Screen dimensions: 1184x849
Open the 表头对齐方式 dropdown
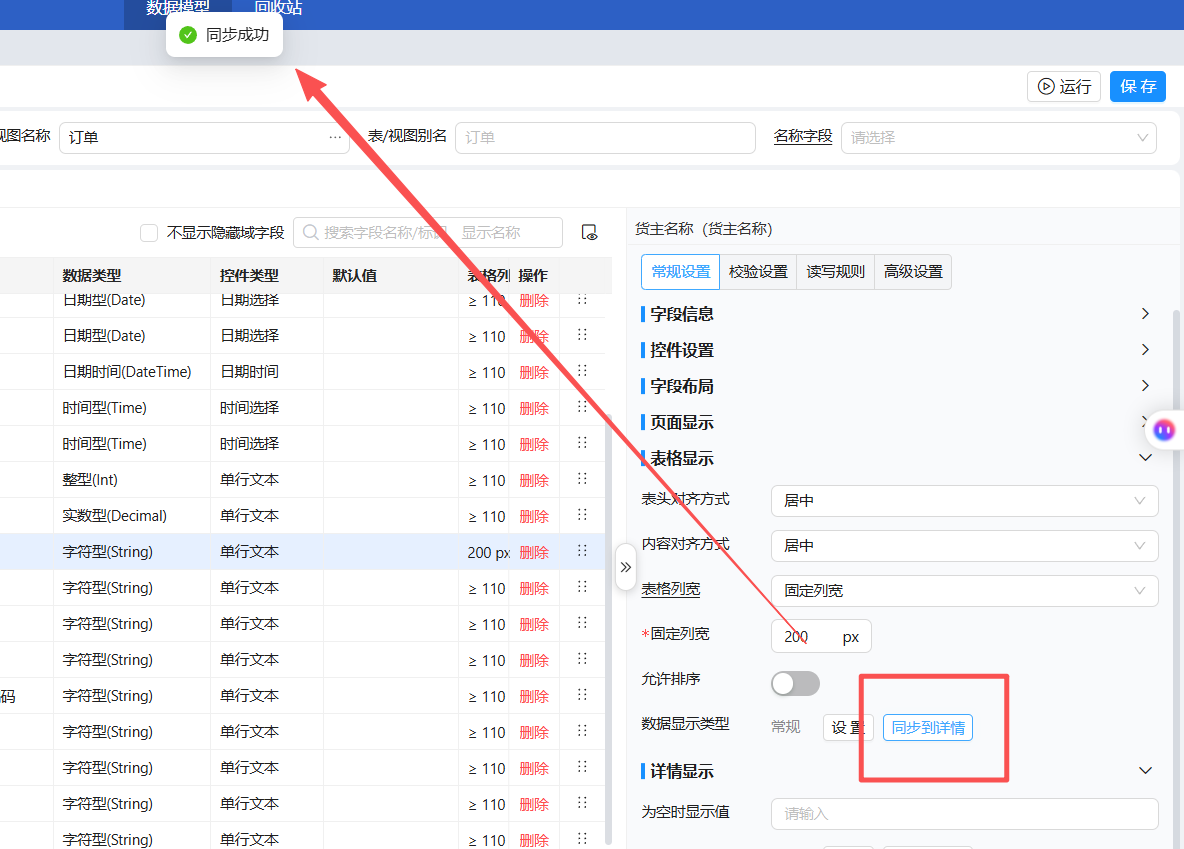[964, 501]
